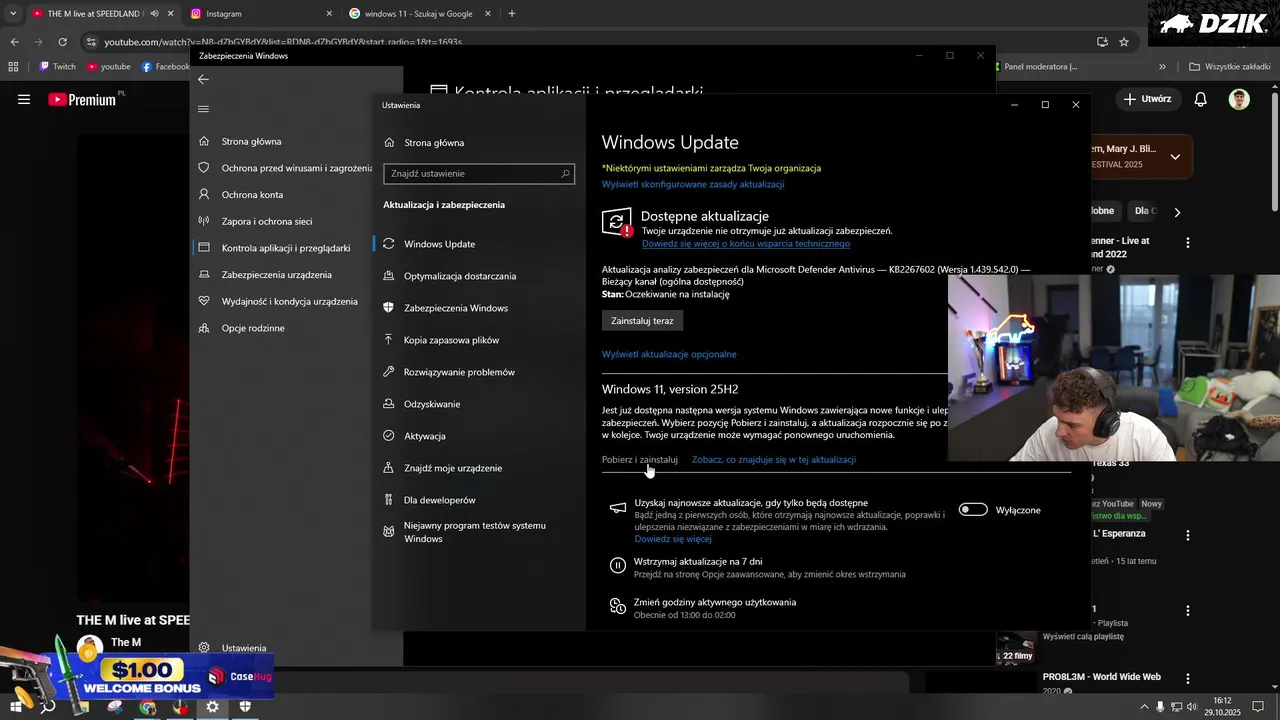The height and width of the screenshot is (720, 1280).
Task: Open the Twitch bookmark
Action: 57,67
